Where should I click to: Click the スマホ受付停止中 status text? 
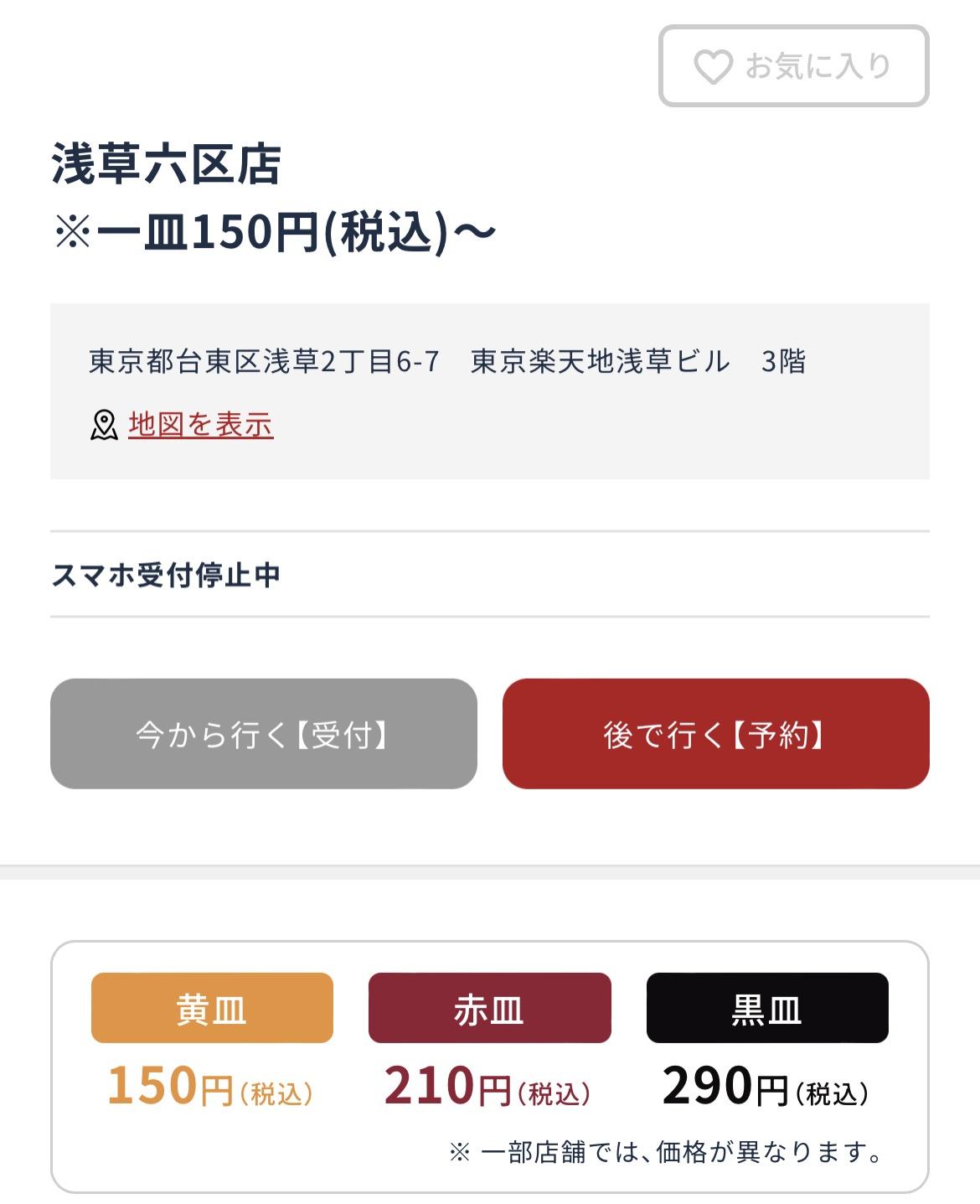click(x=166, y=575)
